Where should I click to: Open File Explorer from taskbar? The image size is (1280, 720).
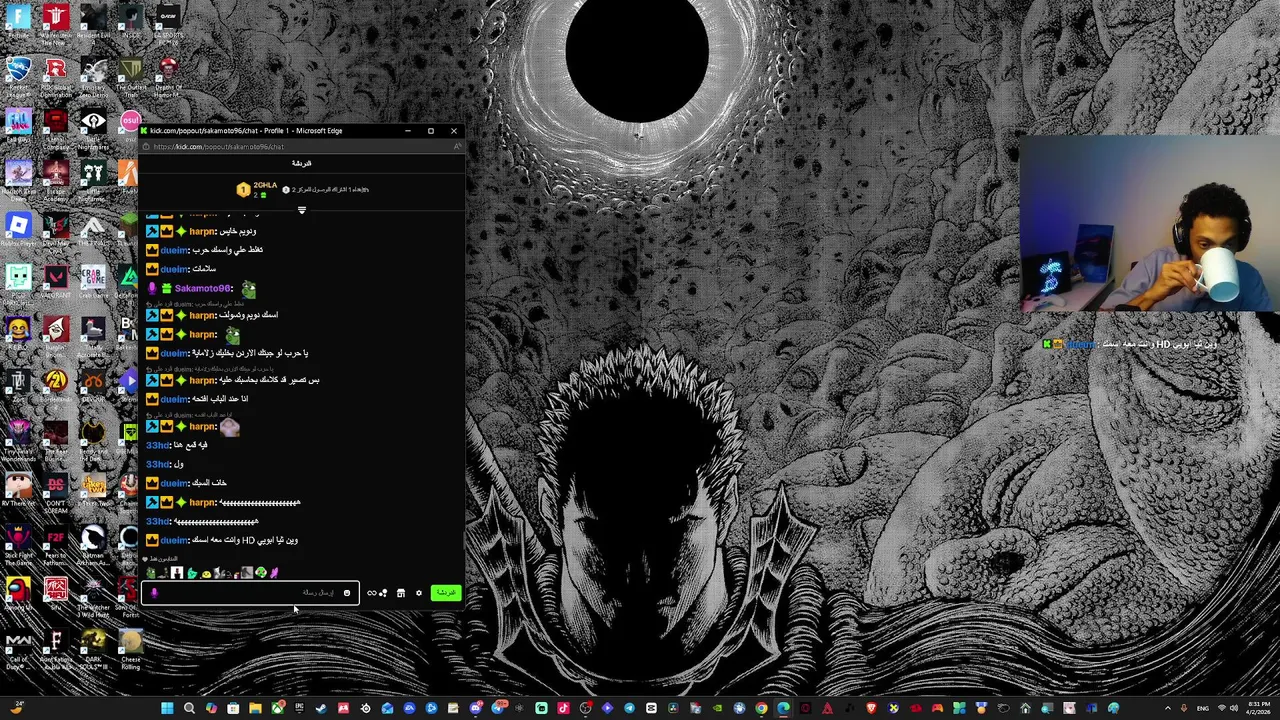(255, 708)
